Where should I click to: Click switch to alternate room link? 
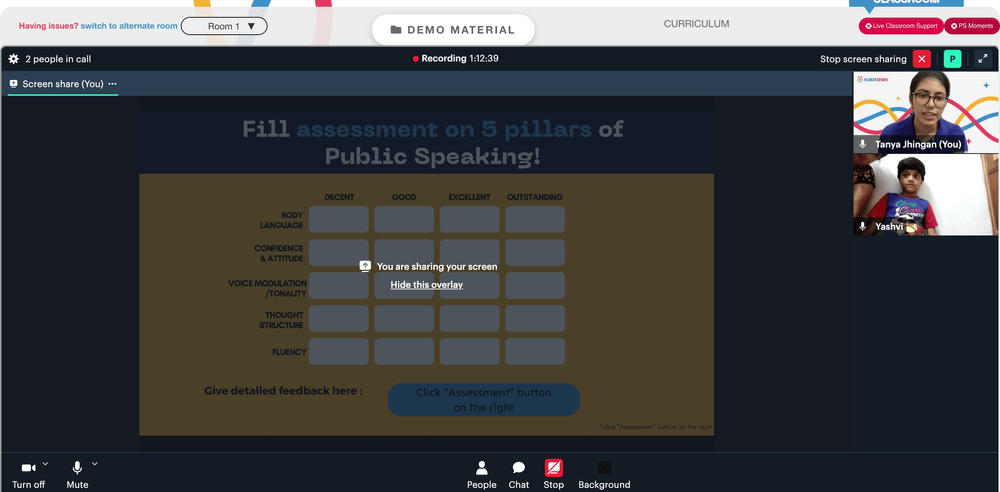pos(129,26)
